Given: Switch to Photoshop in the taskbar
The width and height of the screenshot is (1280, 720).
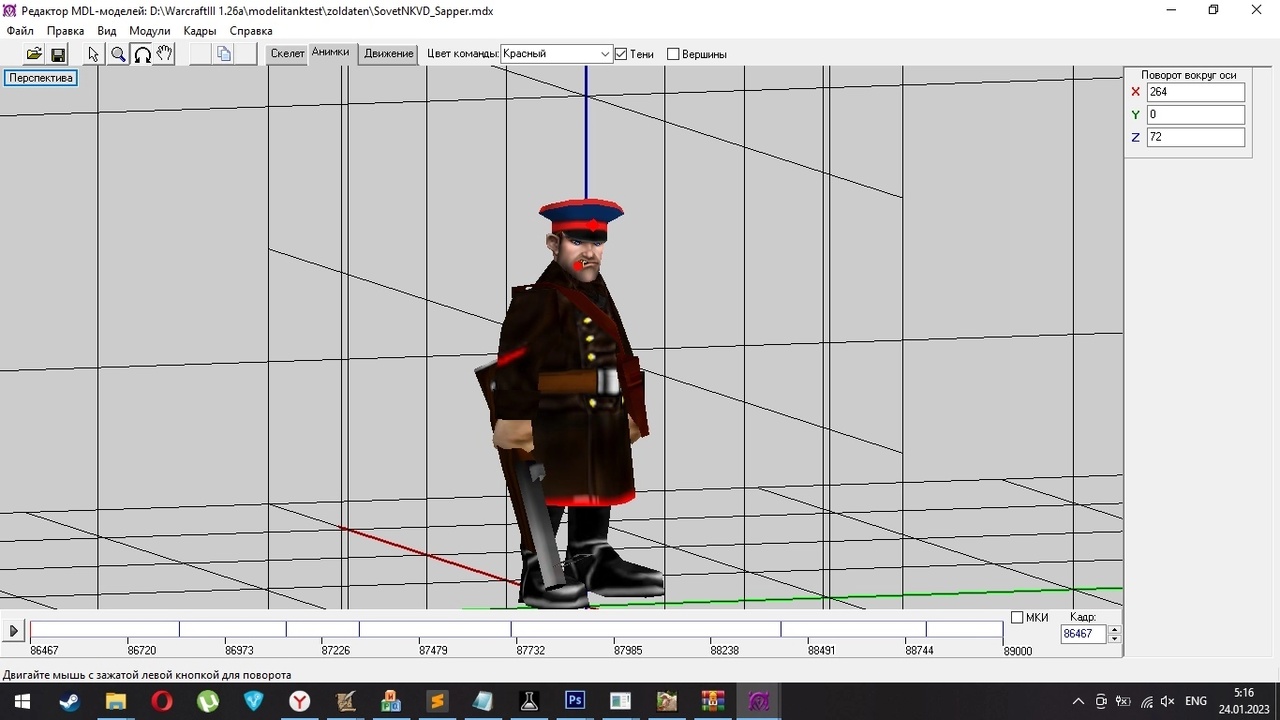Looking at the screenshot, I should click(x=575, y=701).
